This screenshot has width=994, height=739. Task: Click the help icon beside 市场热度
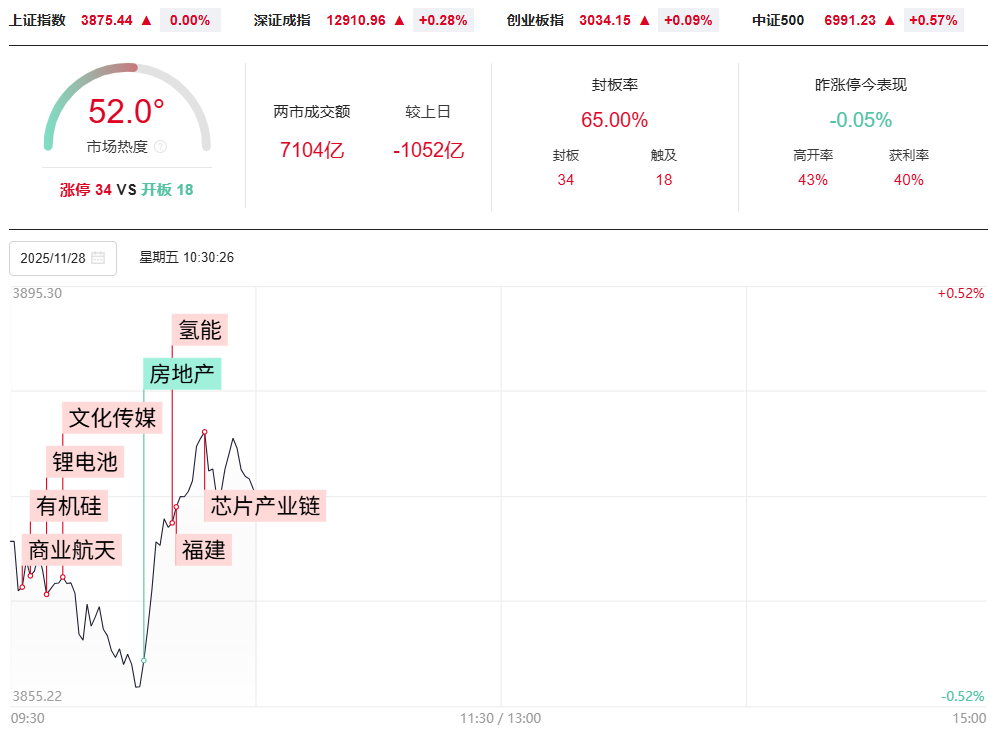pos(161,147)
